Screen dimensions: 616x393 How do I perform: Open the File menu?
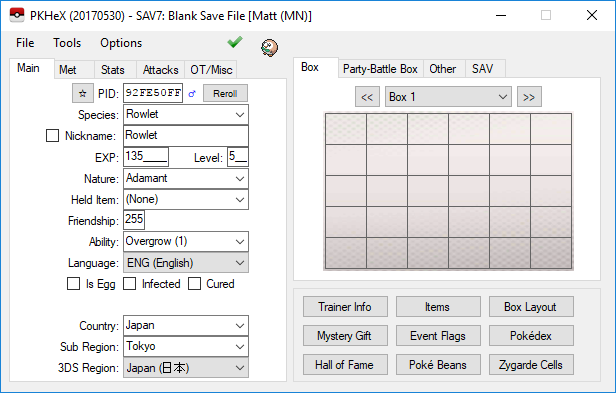click(25, 43)
